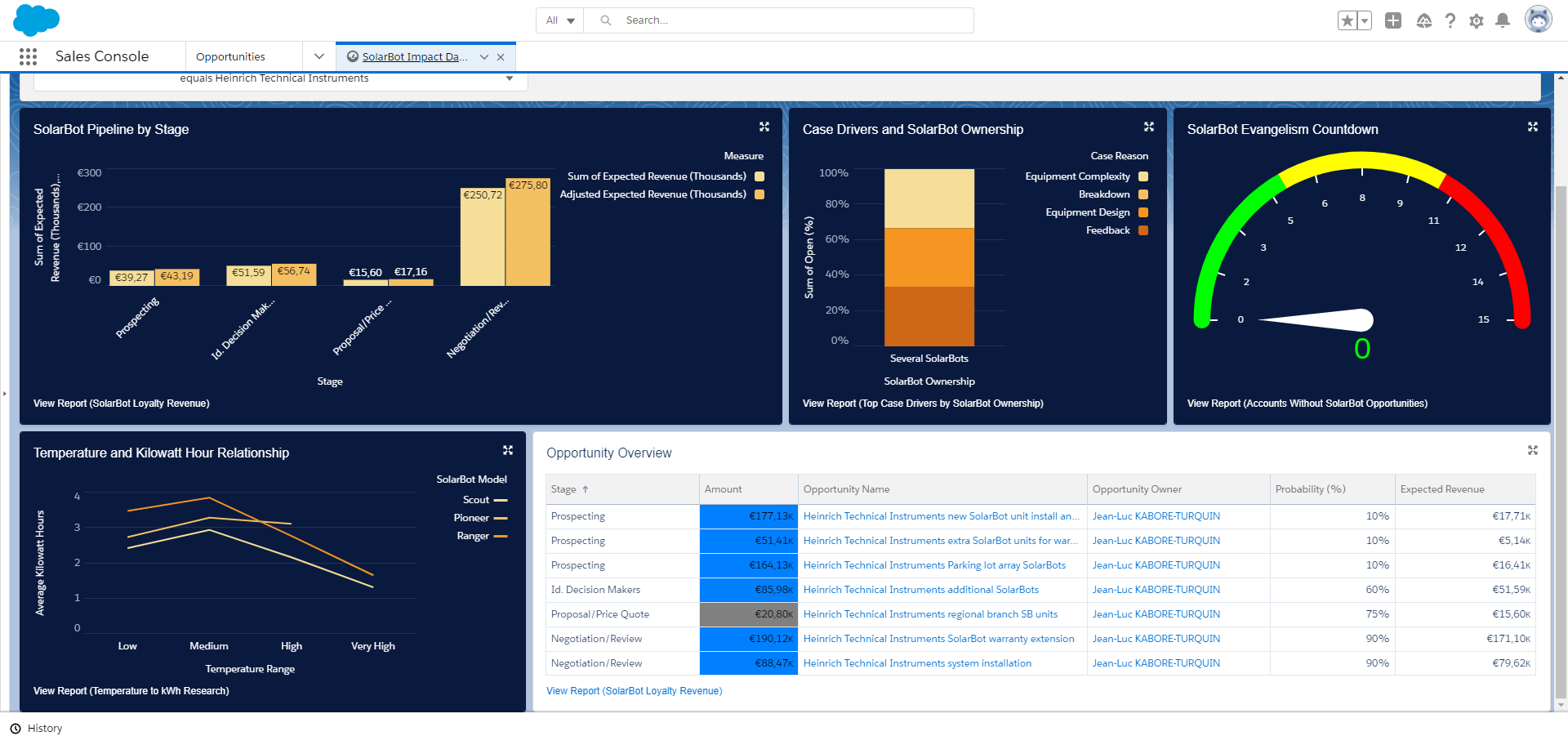This screenshot has width=1568, height=745.
Task: Open Salesforce Trailhead guidance icon
Action: click(x=1423, y=20)
